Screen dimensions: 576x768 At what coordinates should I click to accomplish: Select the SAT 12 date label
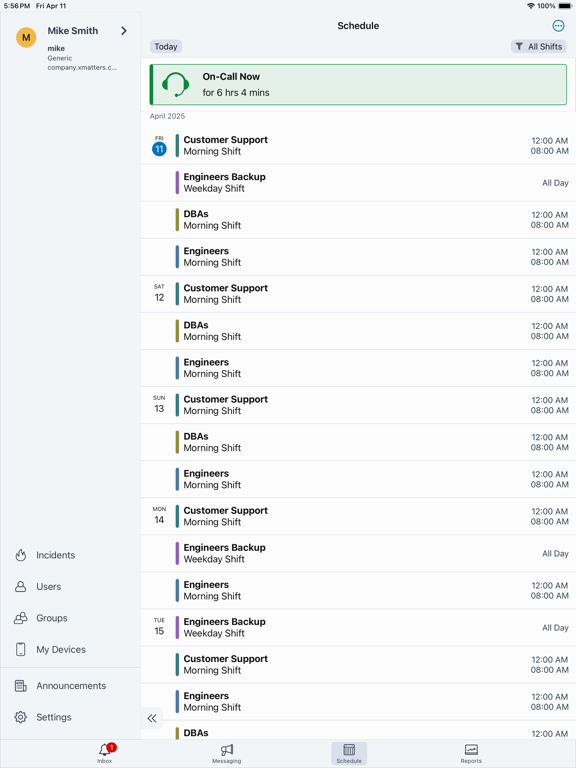click(x=159, y=293)
